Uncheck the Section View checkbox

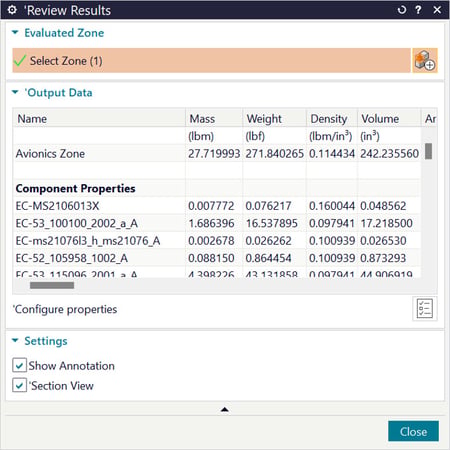click(19, 385)
